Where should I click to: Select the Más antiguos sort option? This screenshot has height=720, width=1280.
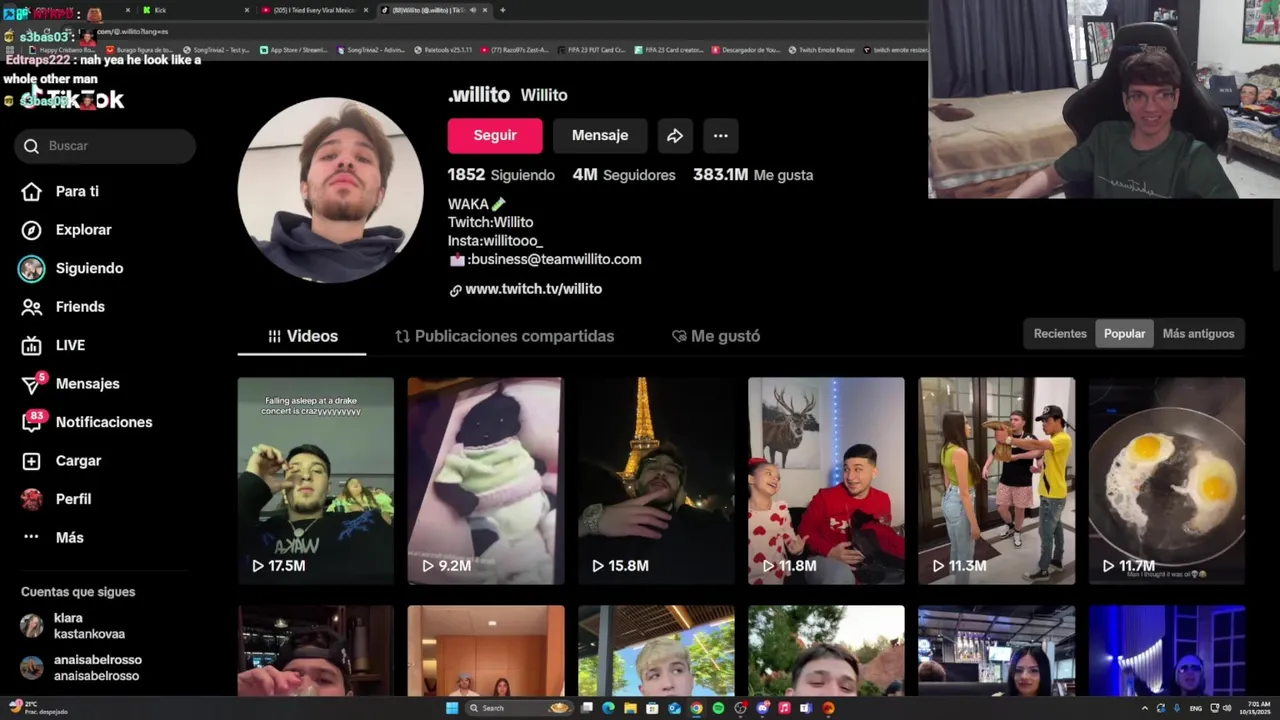tap(1198, 334)
